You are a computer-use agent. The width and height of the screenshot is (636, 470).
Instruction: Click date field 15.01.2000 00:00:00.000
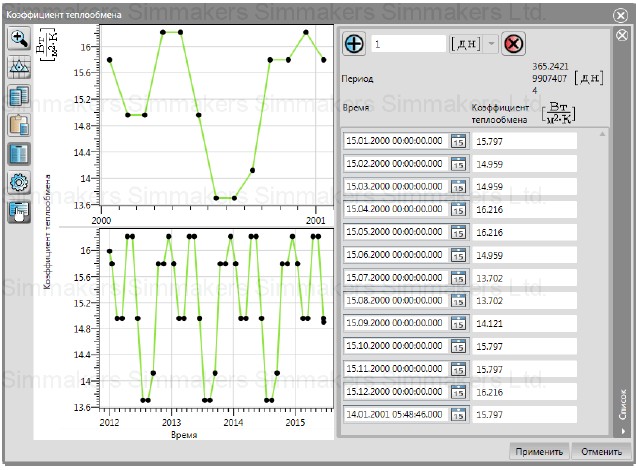click(396, 141)
